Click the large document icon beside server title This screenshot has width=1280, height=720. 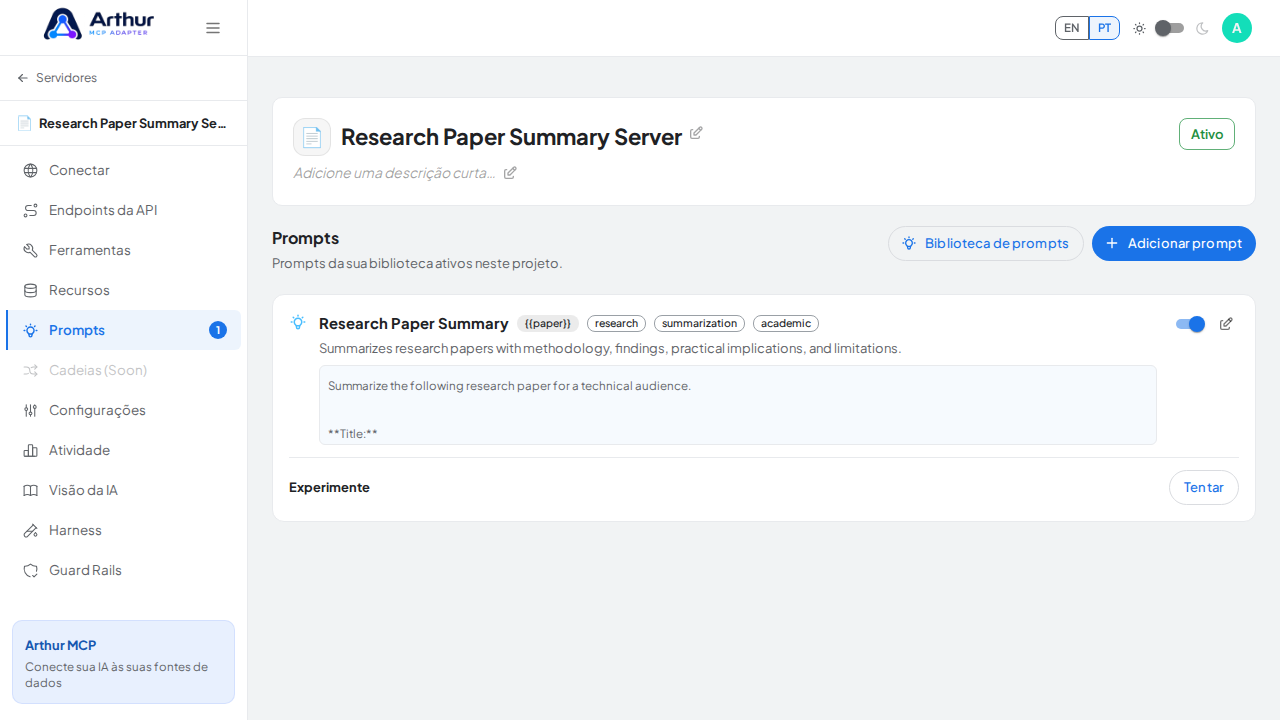312,137
